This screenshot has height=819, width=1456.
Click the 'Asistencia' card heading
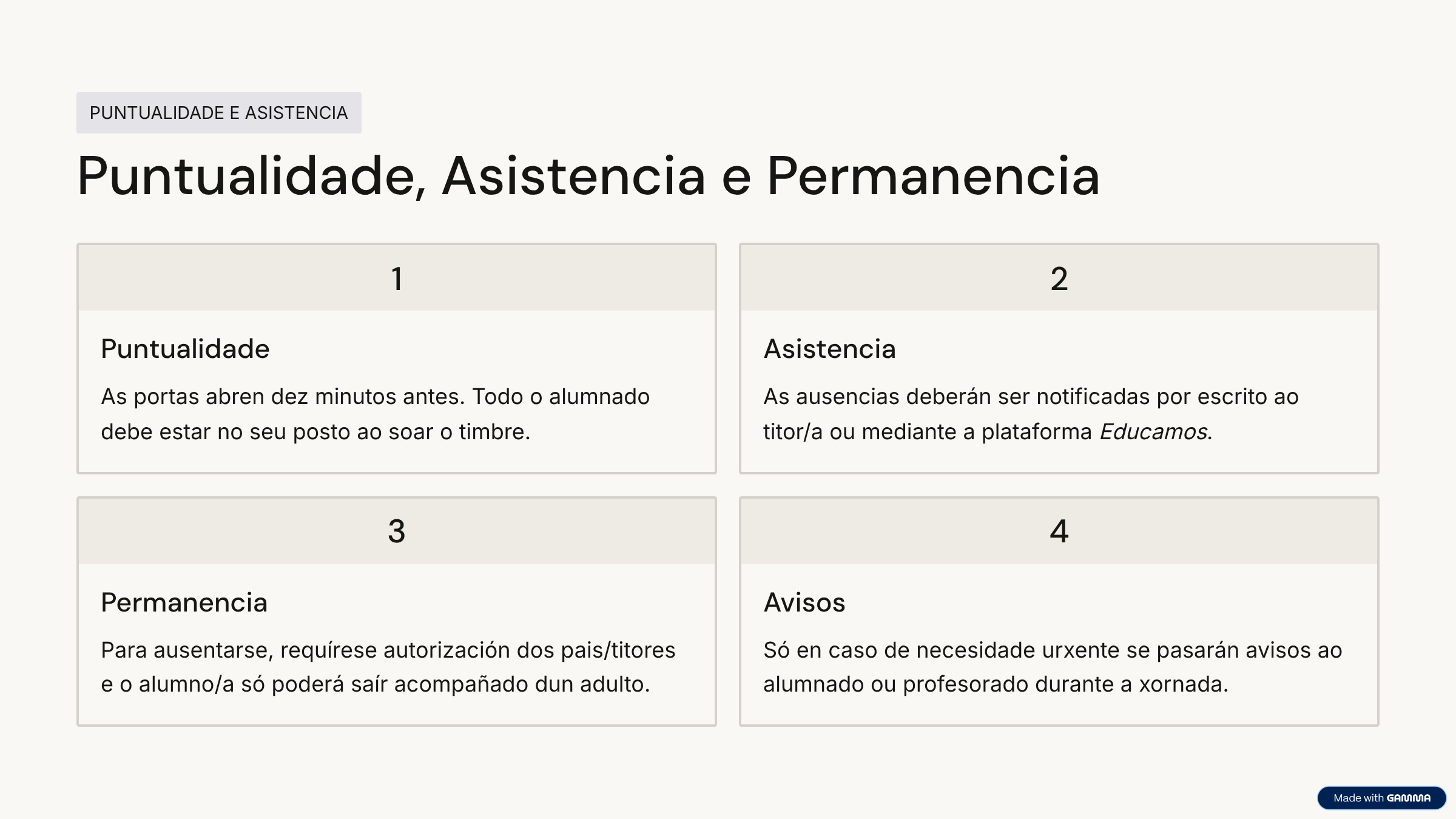829,349
